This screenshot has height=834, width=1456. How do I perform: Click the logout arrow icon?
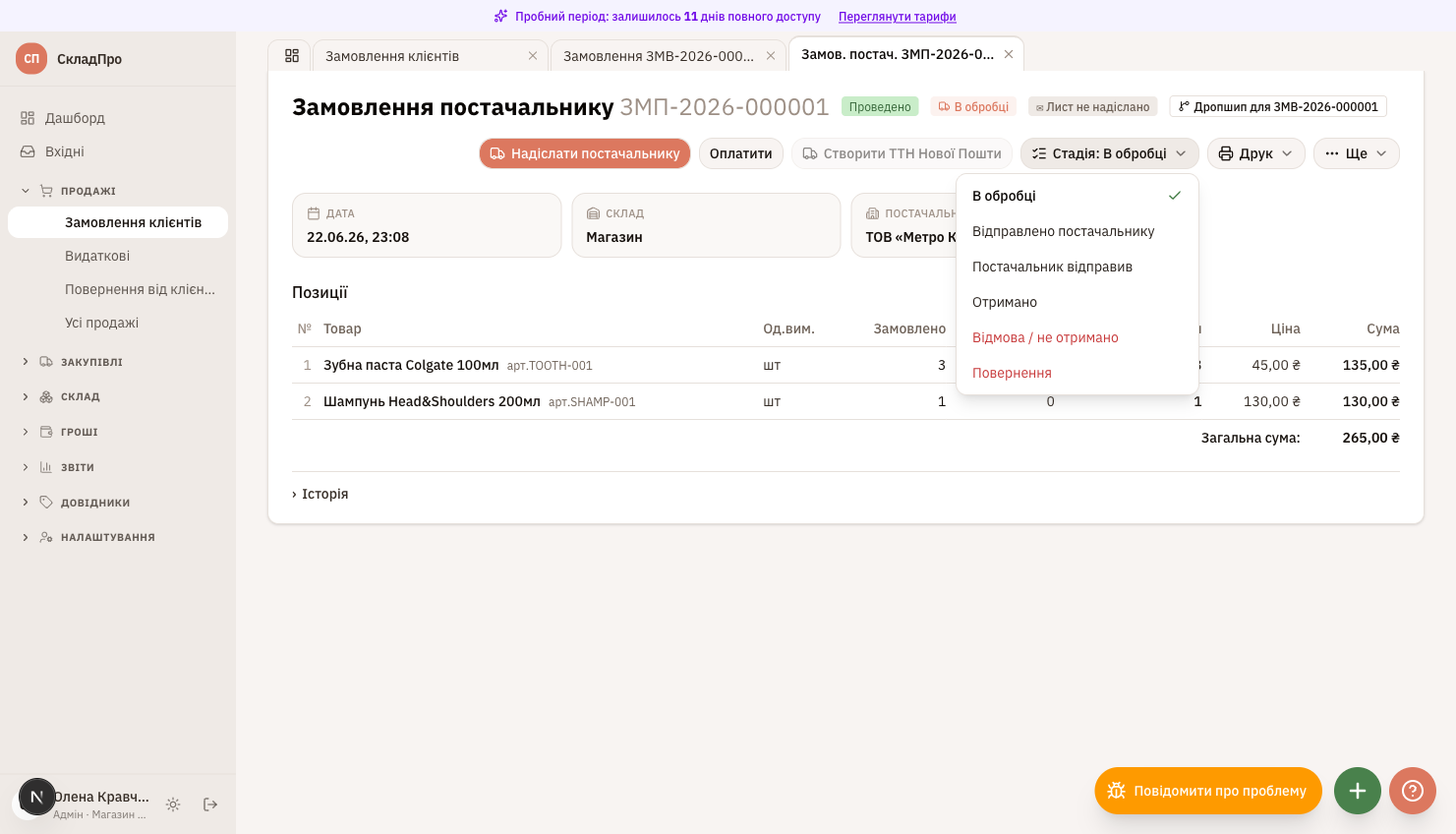[x=210, y=804]
